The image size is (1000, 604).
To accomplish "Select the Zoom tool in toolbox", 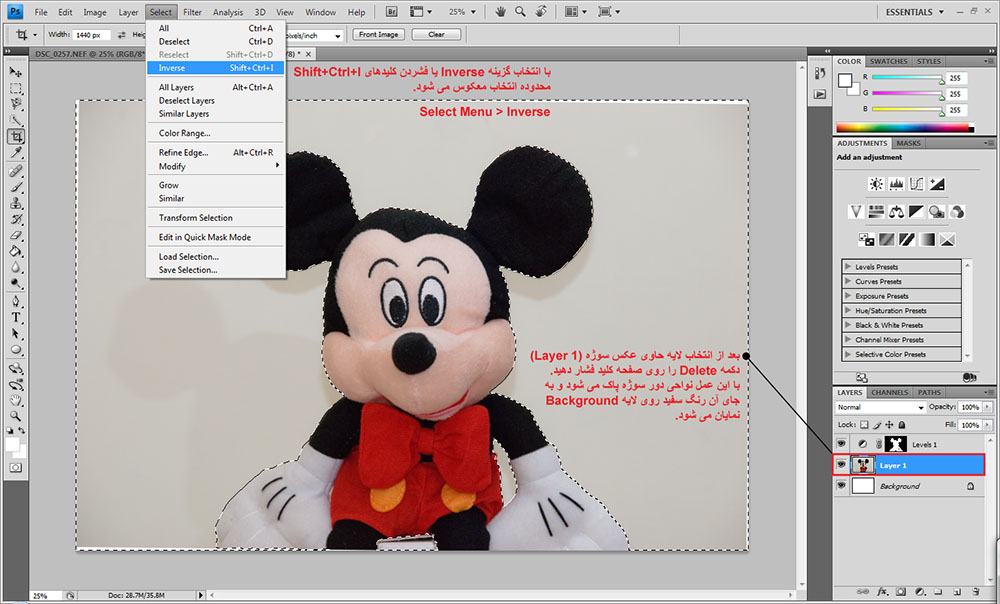I will (x=15, y=416).
